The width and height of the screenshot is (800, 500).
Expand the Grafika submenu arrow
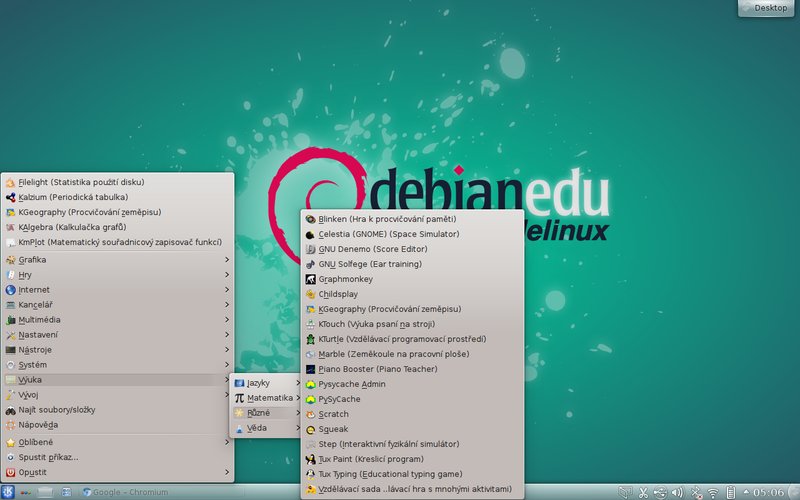227,260
